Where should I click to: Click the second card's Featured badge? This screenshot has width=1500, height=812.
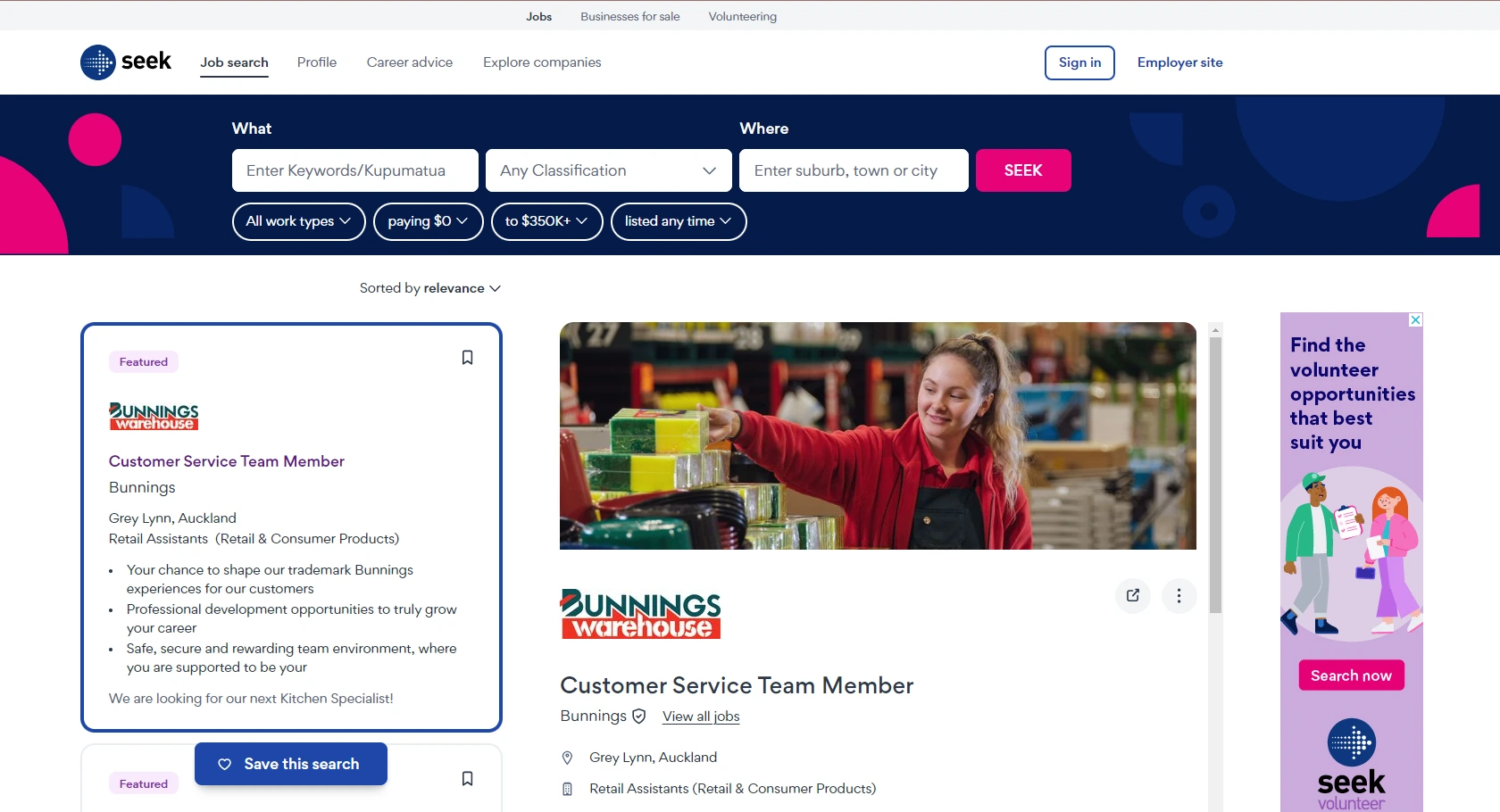pos(144,784)
